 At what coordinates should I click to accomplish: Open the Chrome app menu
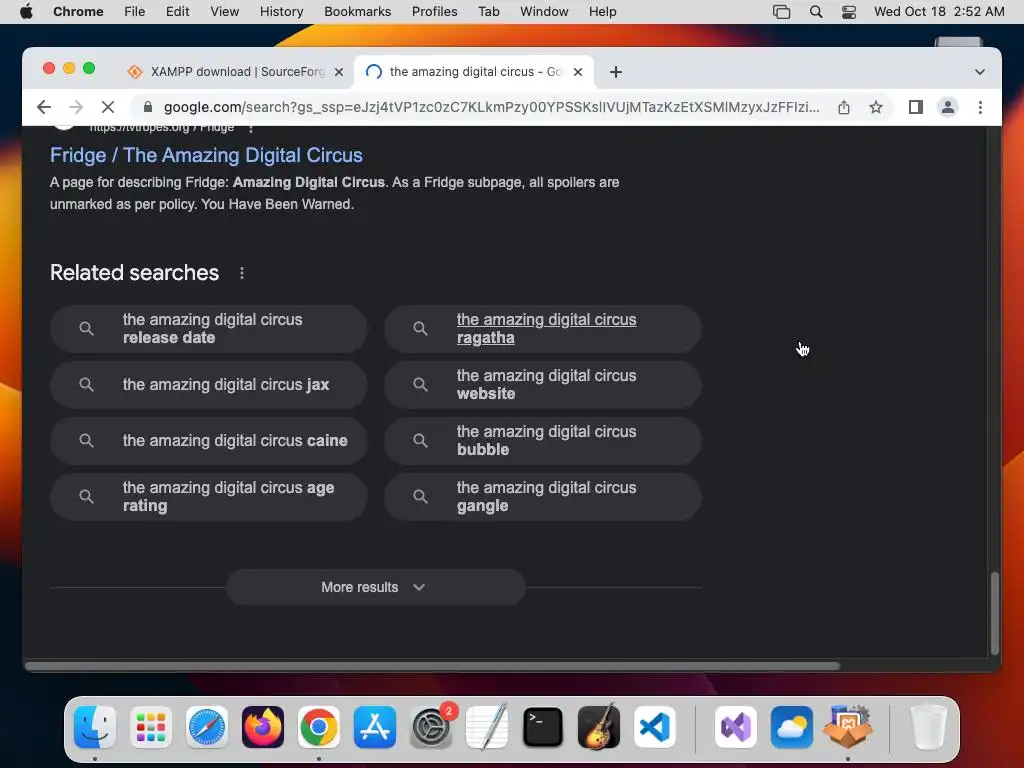pyautogui.click(x=78, y=12)
